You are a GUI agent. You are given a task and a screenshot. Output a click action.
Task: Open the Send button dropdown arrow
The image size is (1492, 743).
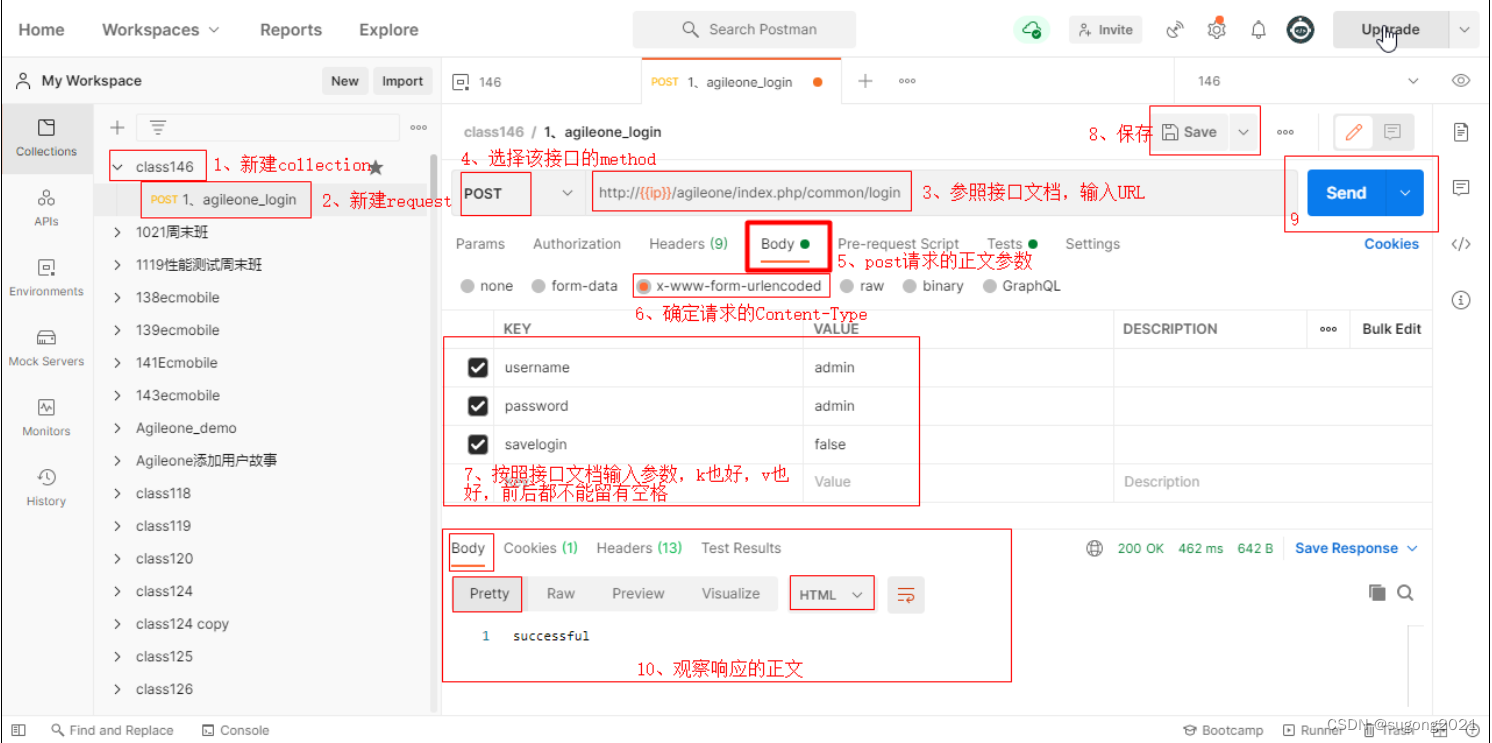1405,193
